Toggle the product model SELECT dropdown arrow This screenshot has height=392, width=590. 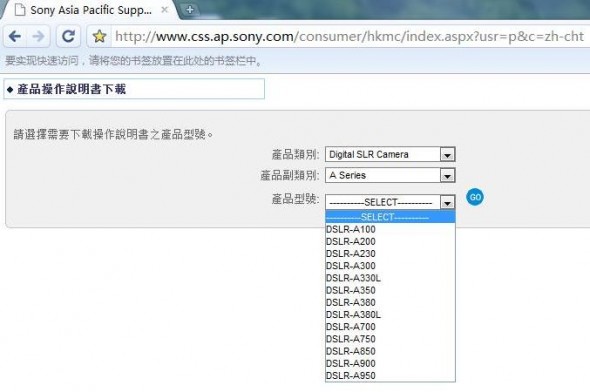(x=447, y=203)
